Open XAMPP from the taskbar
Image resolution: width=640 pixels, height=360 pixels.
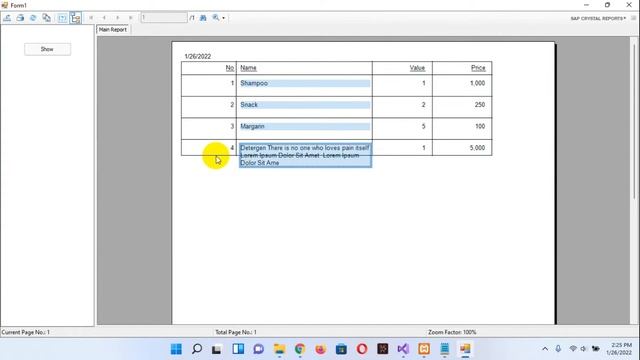pyautogui.click(x=424, y=349)
